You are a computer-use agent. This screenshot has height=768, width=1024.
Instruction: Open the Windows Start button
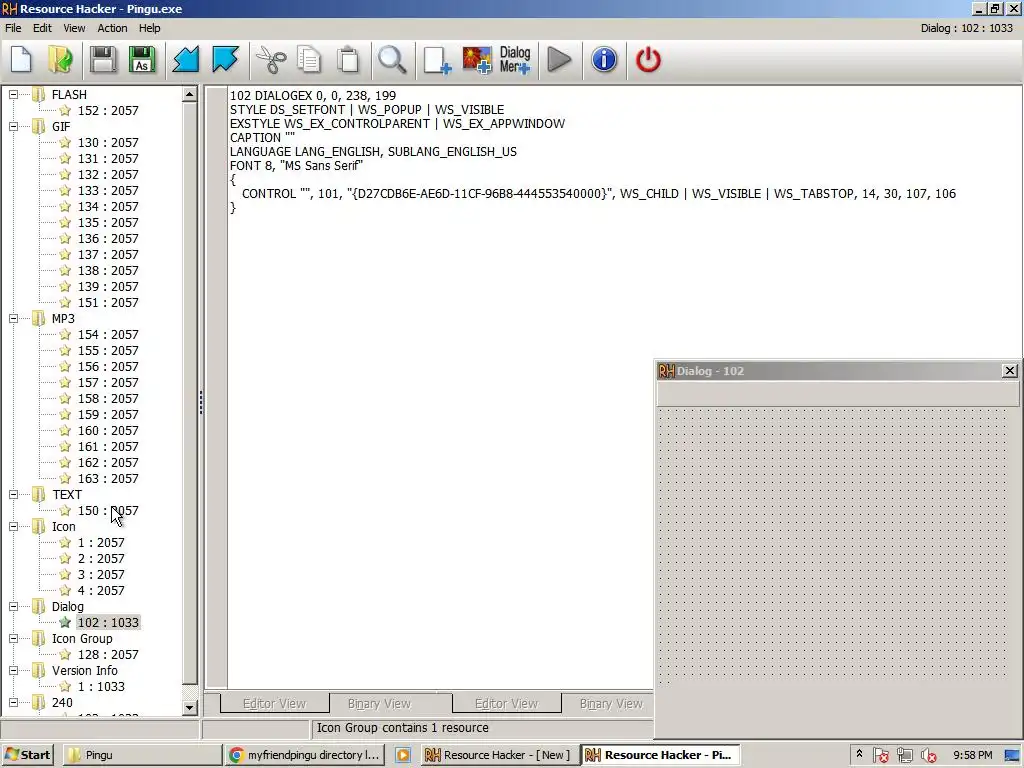point(28,755)
